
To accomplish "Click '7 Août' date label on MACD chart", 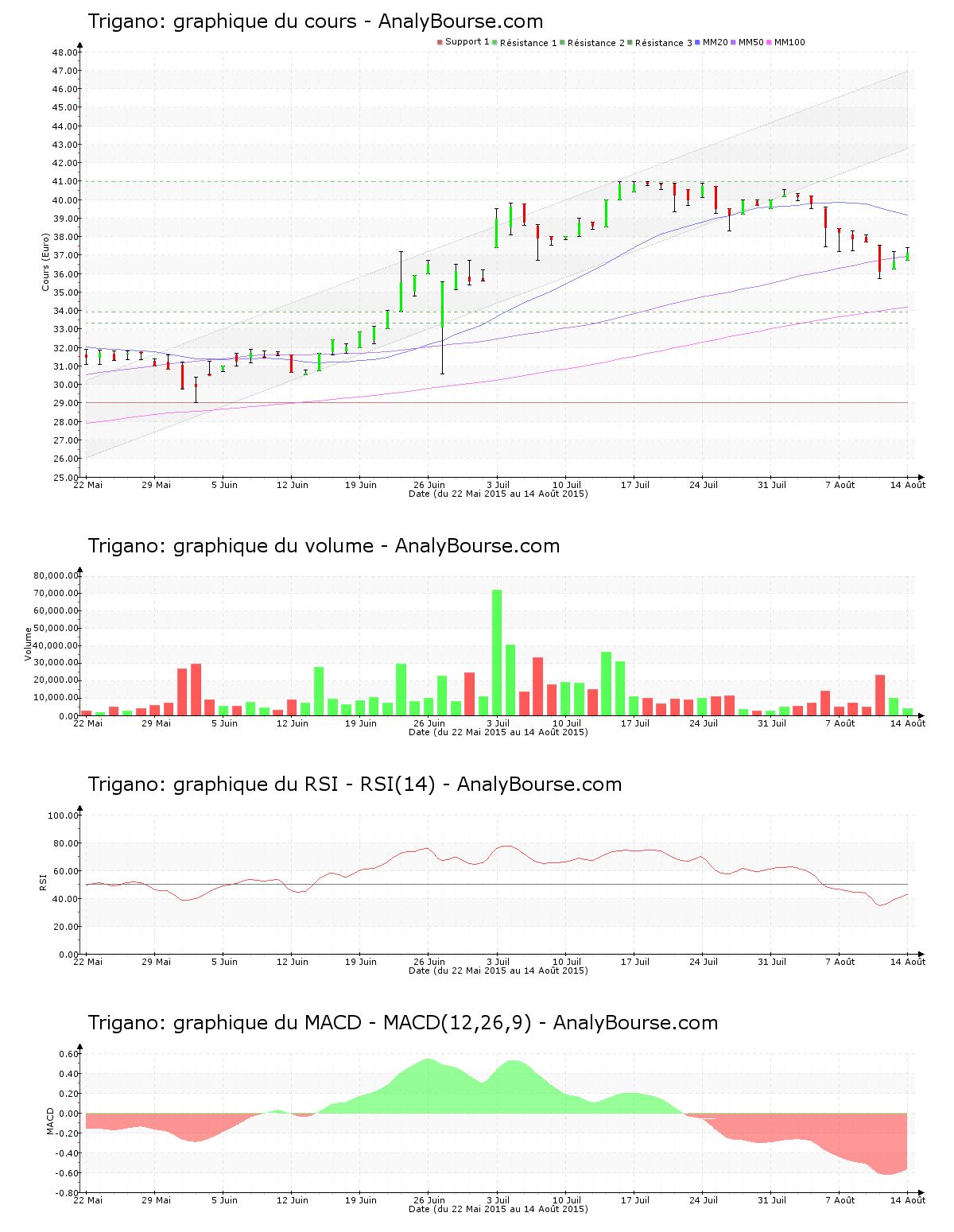I will click(x=840, y=1200).
